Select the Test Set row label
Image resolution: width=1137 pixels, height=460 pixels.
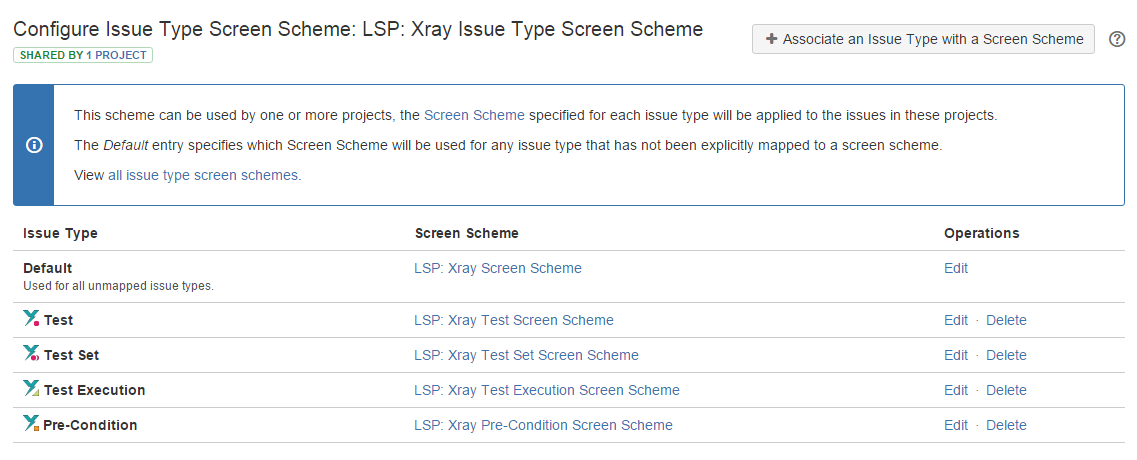[x=71, y=355]
